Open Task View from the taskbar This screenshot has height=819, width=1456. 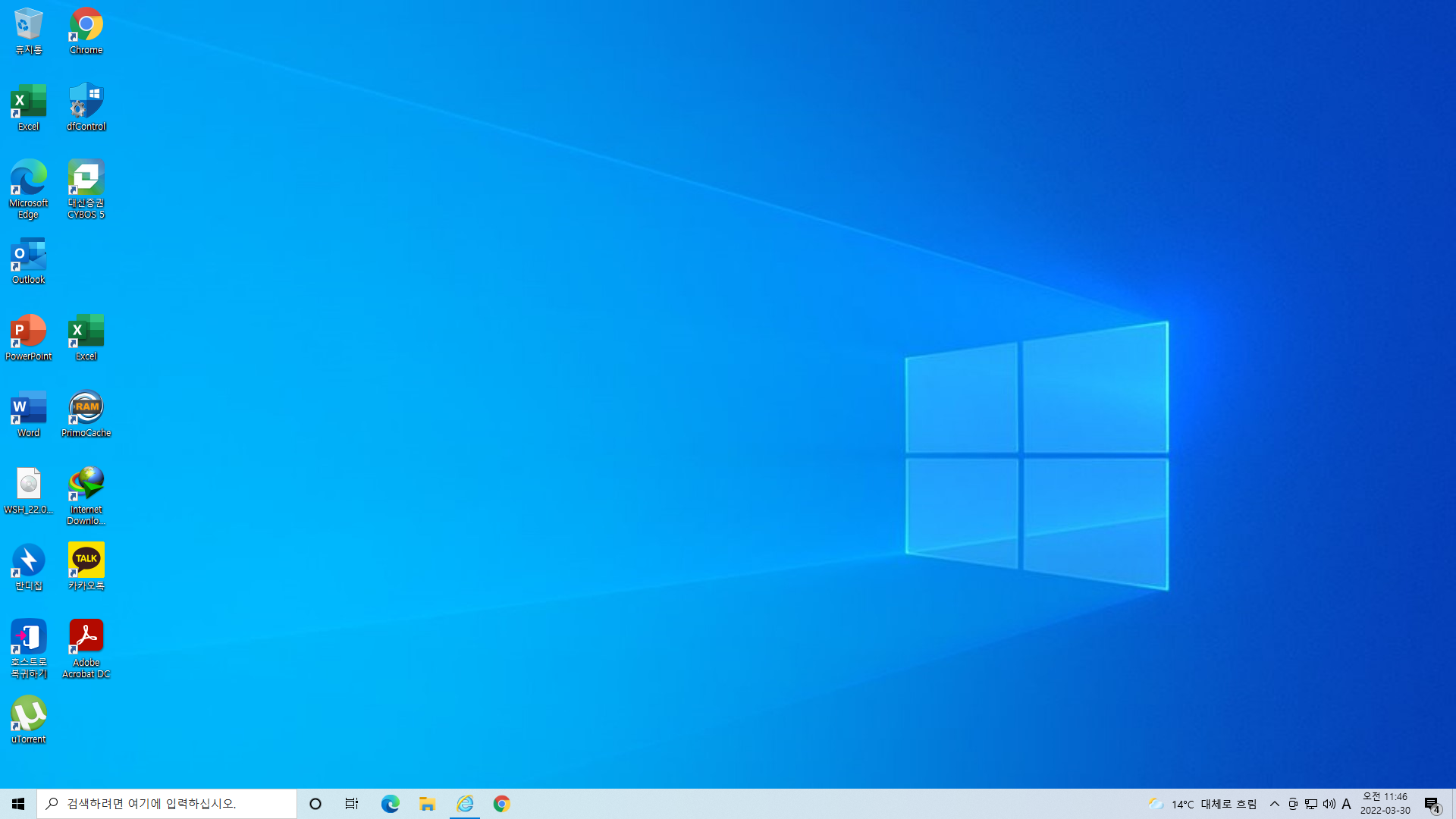[352, 804]
